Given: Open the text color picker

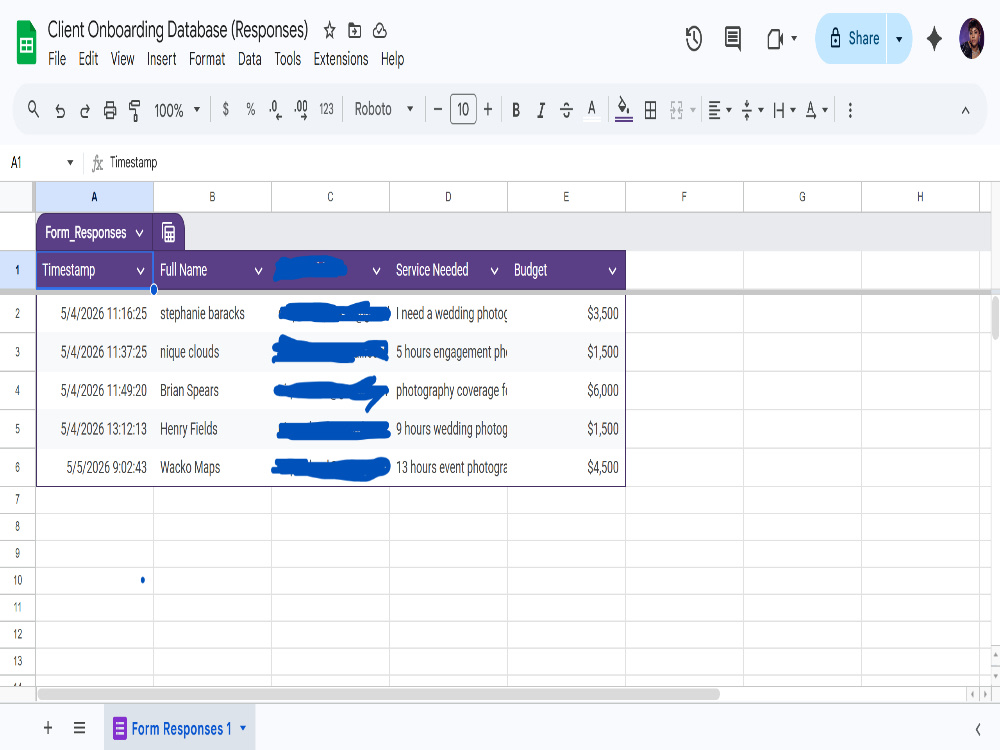Looking at the screenshot, I should click(x=592, y=110).
